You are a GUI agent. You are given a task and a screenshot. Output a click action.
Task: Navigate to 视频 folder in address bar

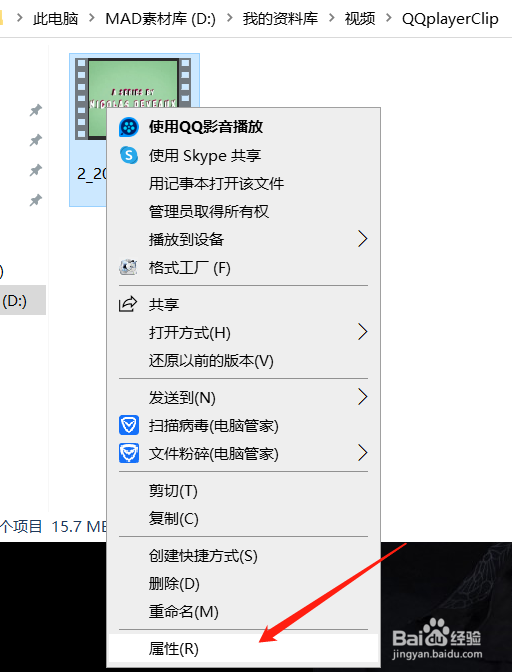pyautogui.click(x=360, y=18)
